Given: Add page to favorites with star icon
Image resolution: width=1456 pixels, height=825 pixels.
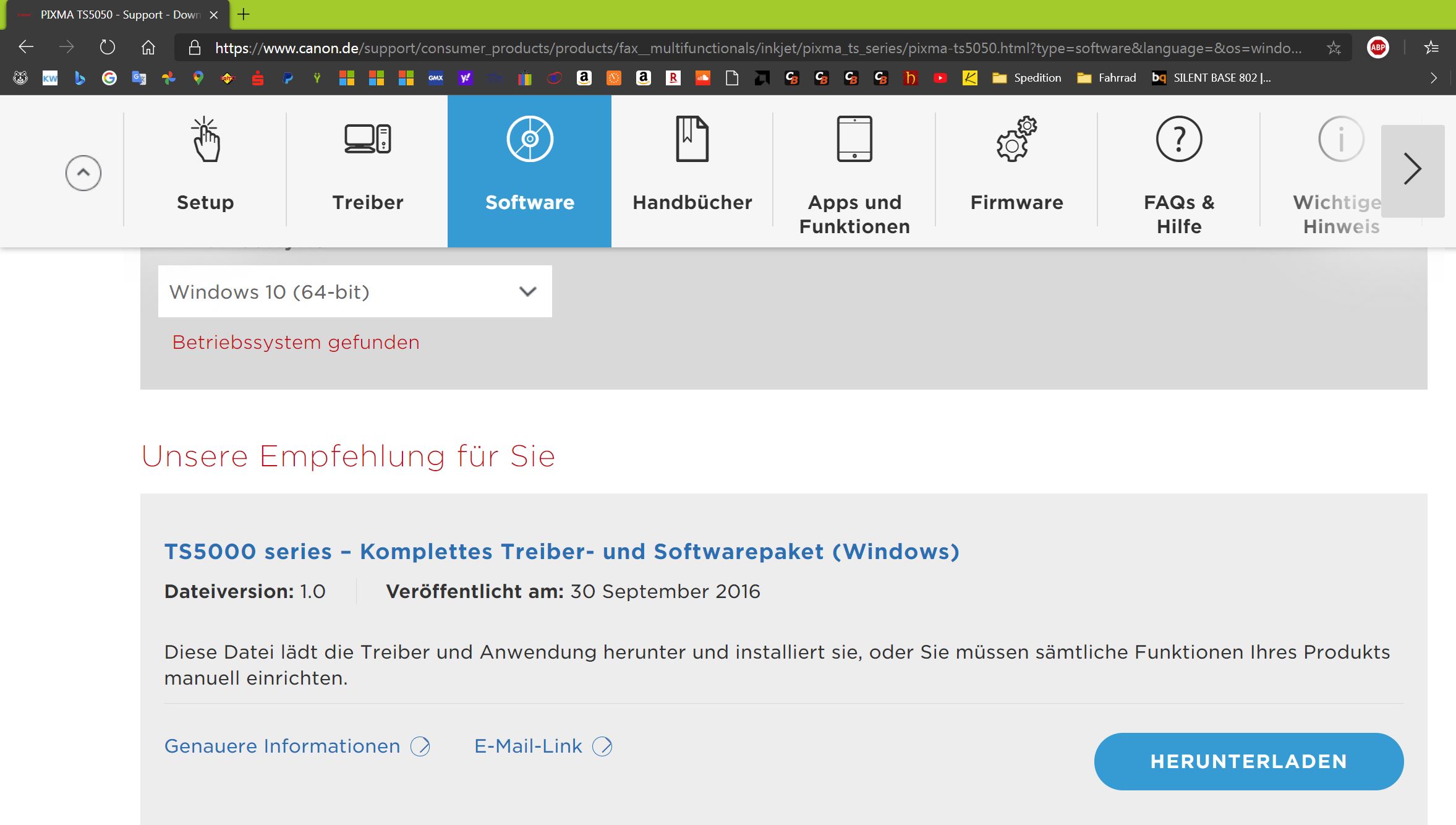Looking at the screenshot, I should tap(1334, 48).
